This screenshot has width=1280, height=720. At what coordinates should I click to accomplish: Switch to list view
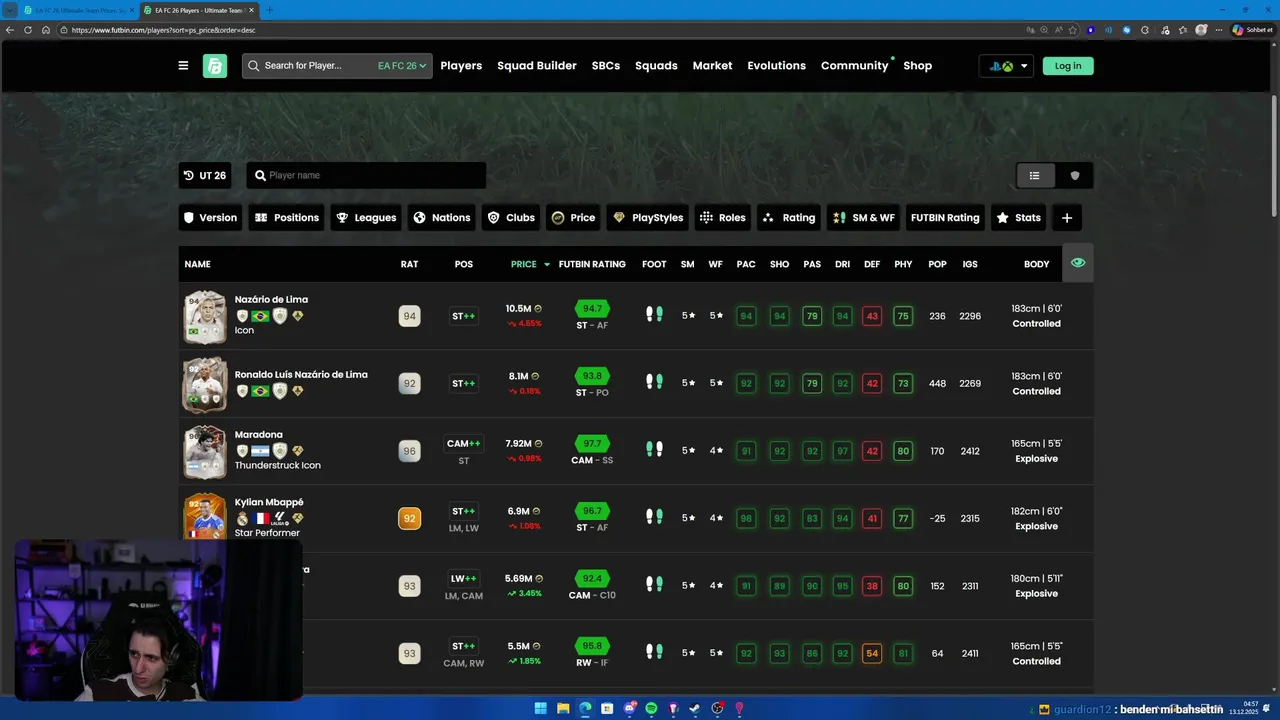click(1035, 175)
